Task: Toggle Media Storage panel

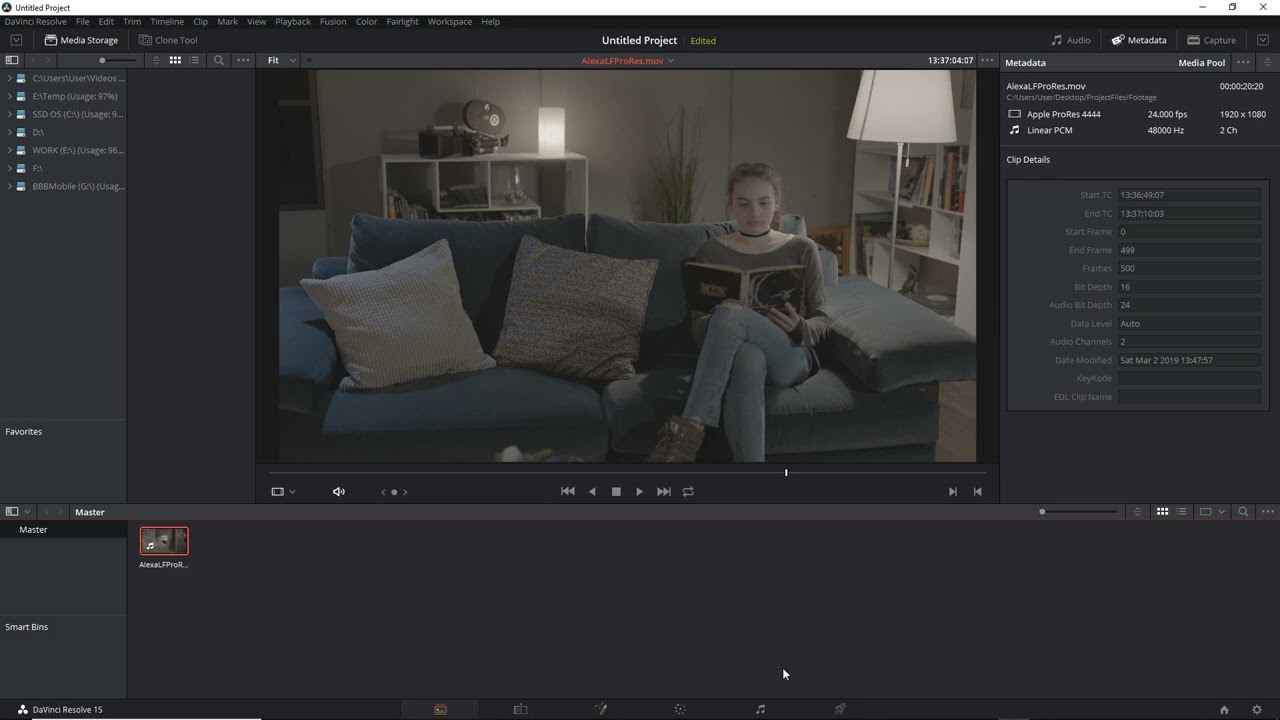Action: click(81, 40)
